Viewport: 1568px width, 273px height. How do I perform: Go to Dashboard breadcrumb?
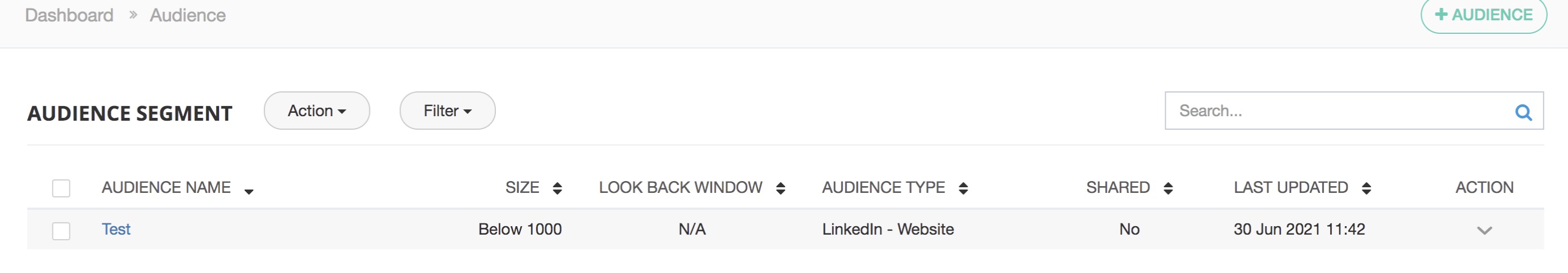pyautogui.click(x=69, y=15)
